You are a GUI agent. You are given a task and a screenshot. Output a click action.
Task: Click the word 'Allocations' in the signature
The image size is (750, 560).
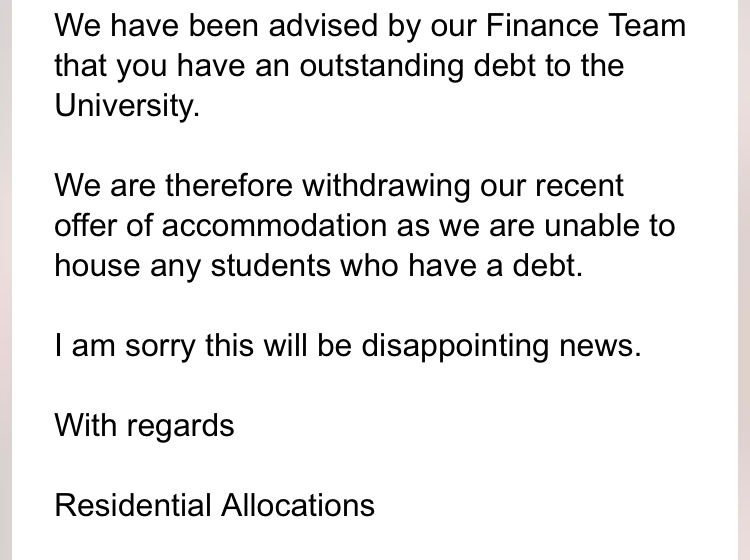click(298, 505)
